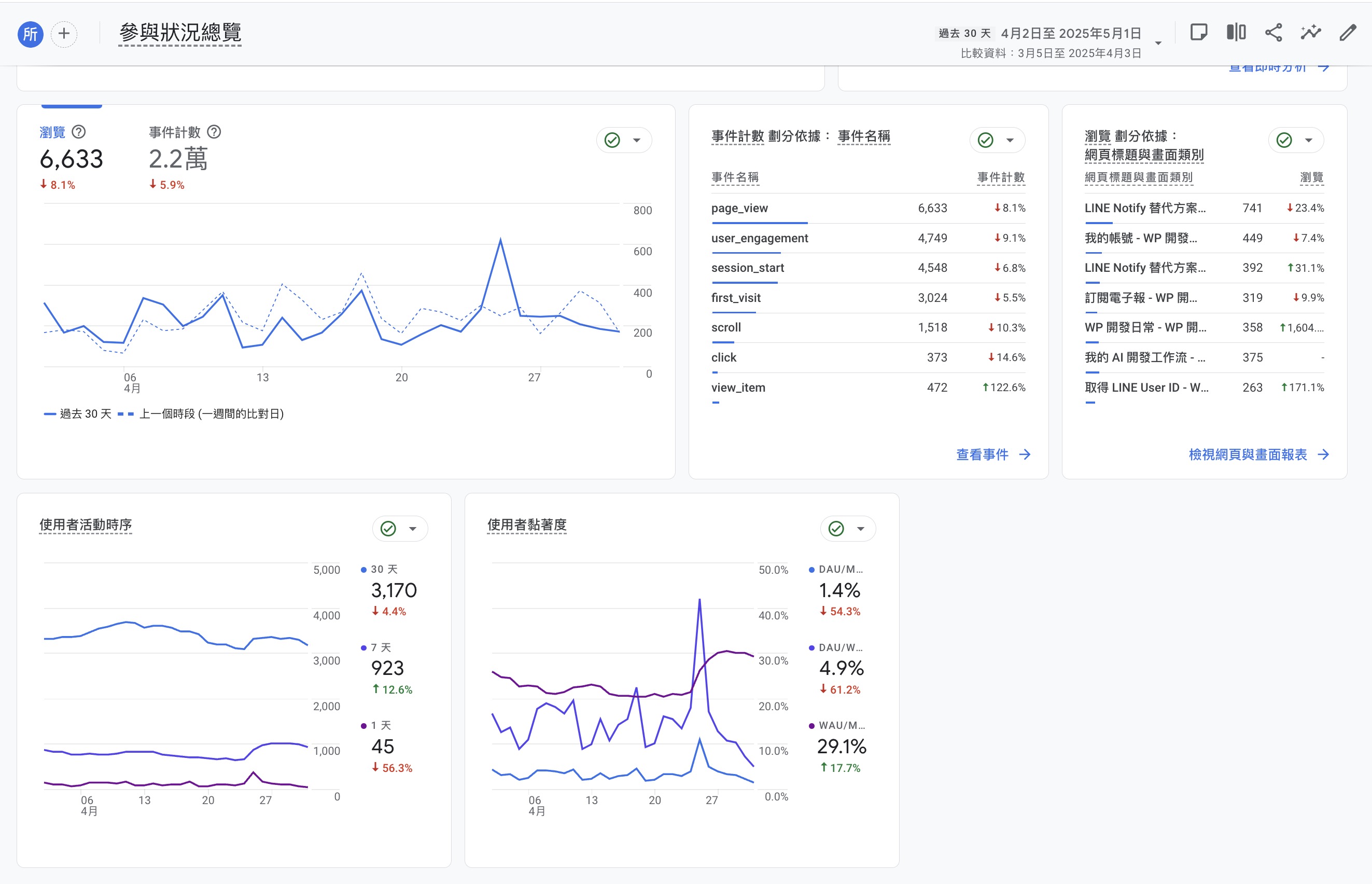Change the 事件計數 metric selector in card title

pos(738,136)
